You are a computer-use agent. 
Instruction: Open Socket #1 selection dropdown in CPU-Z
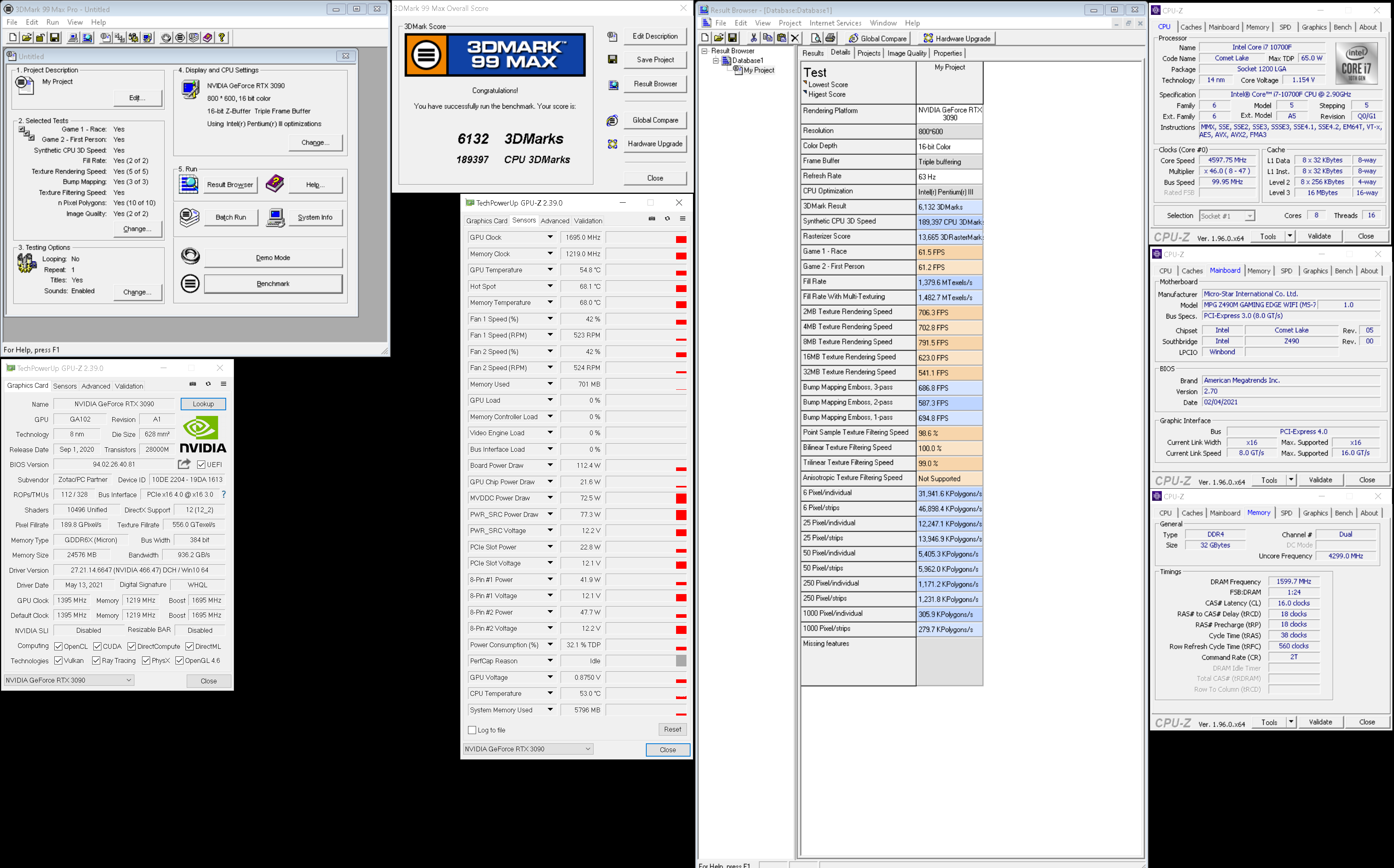1227,216
